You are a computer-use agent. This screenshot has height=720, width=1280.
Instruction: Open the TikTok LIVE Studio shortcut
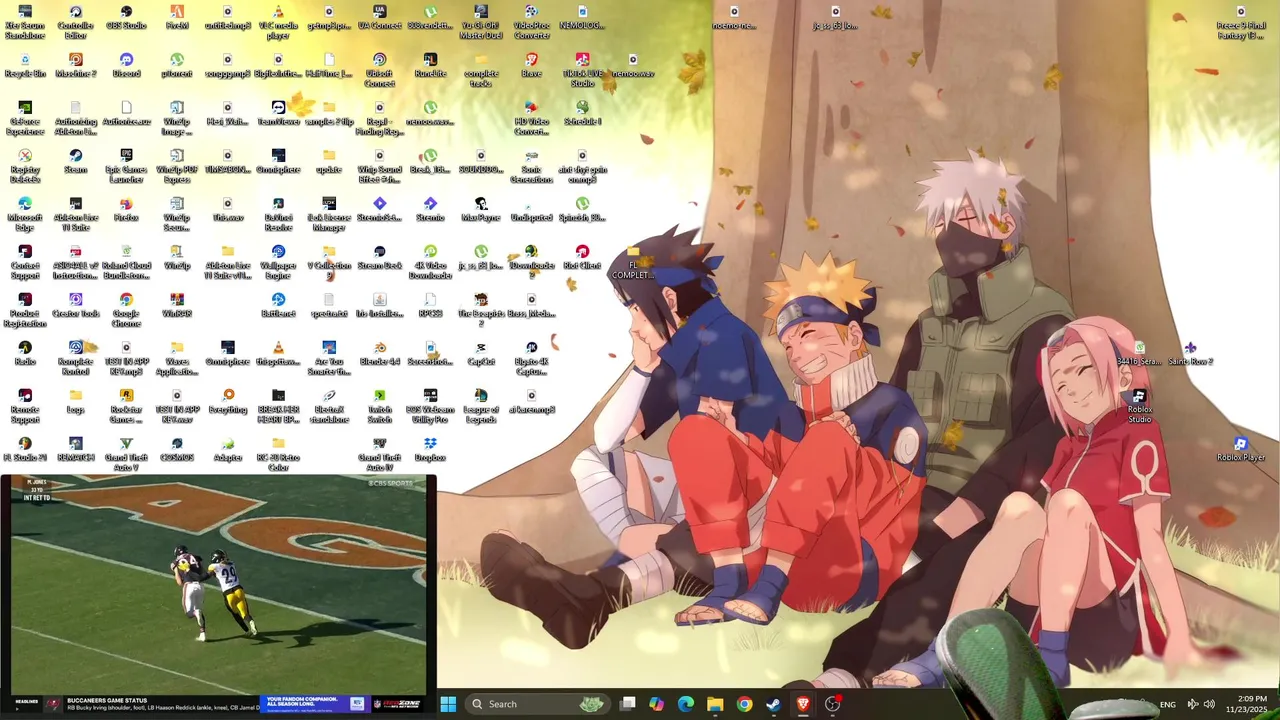click(x=582, y=70)
